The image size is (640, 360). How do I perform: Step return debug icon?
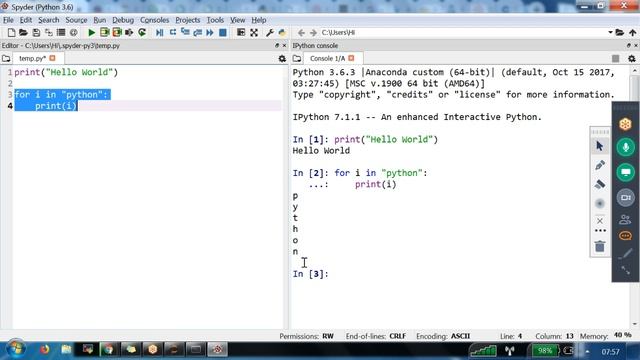[x=198, y=33]
